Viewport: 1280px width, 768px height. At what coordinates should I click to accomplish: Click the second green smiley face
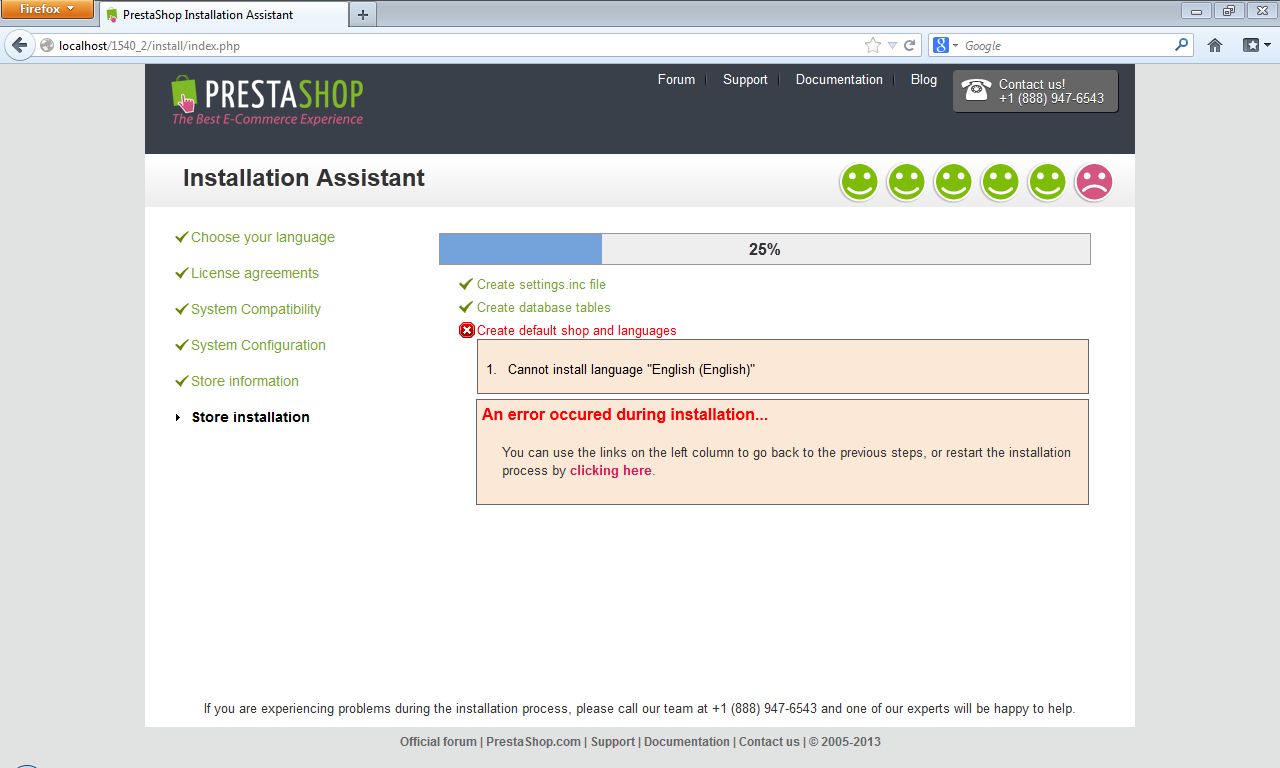coord(906,183)
